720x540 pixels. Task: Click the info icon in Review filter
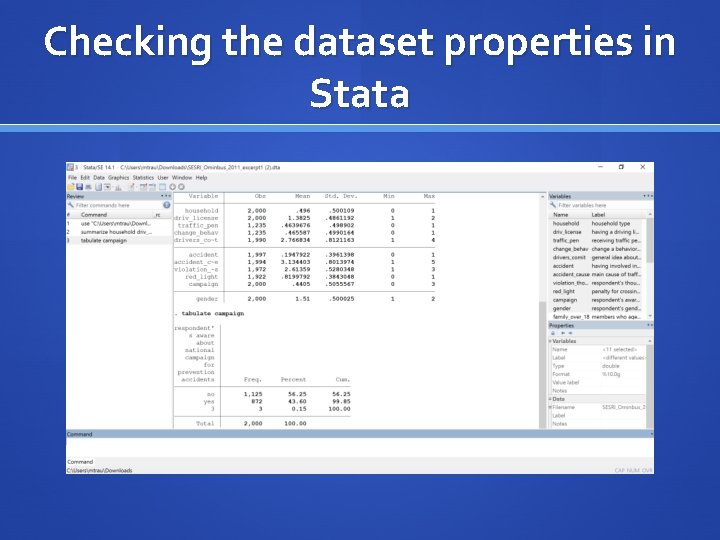(x=167, y=205)
